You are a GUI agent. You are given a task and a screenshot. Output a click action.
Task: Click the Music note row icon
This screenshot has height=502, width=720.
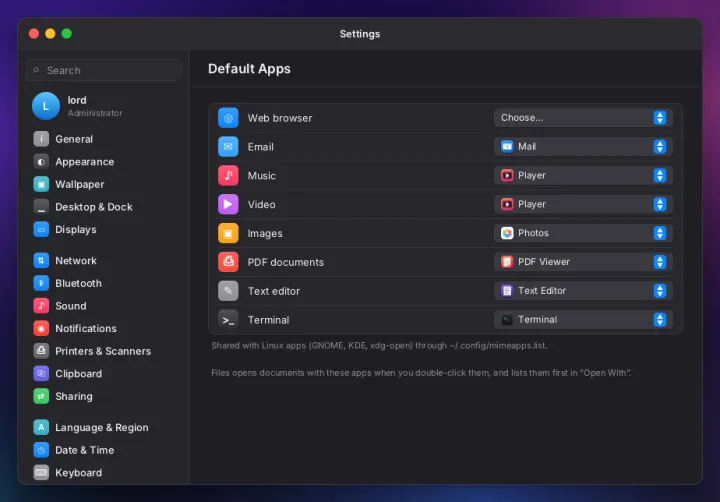pos(228,175)
